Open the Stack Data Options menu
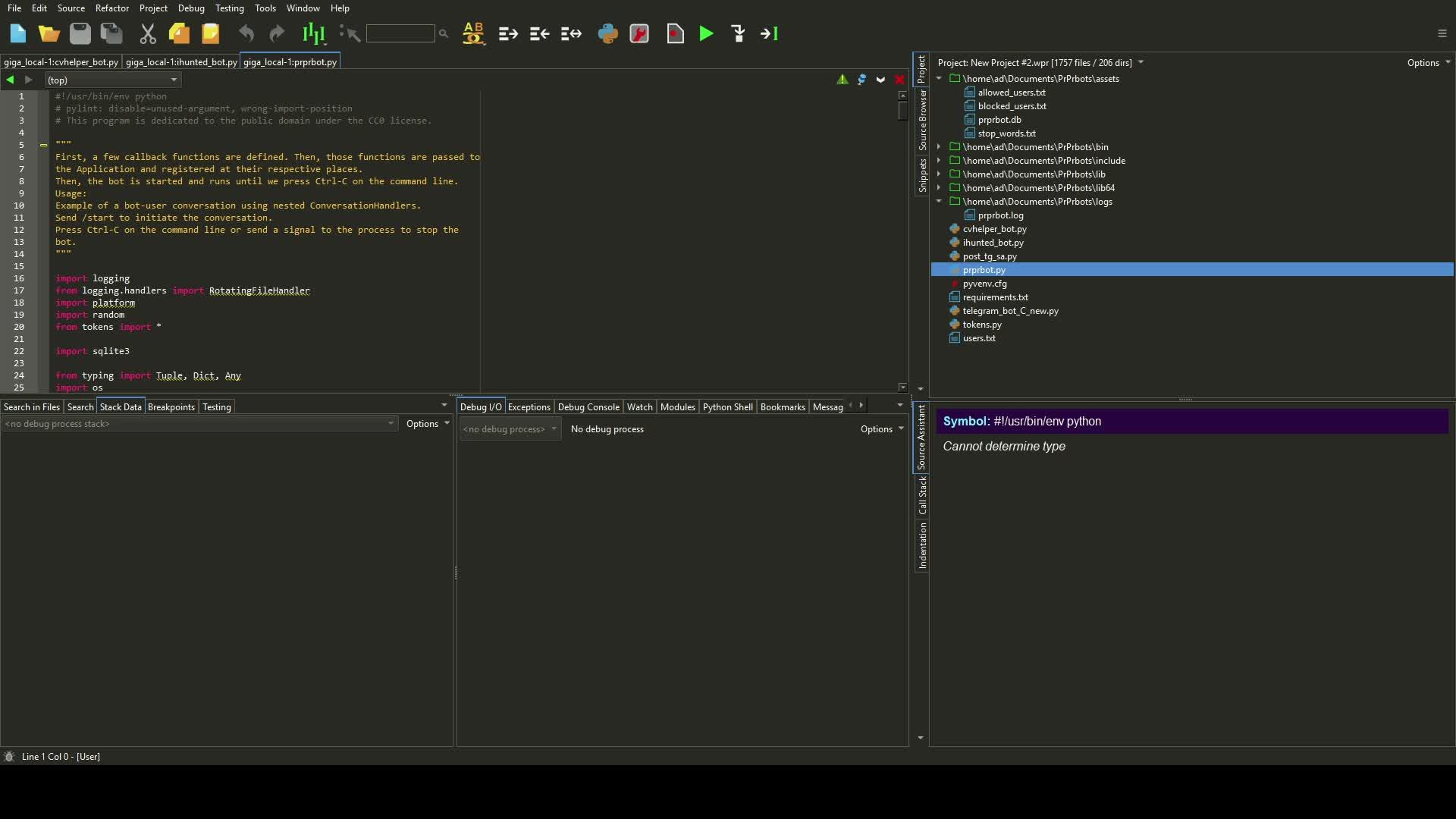Viewport: 1456px width, 819px height. pos(428,424)
